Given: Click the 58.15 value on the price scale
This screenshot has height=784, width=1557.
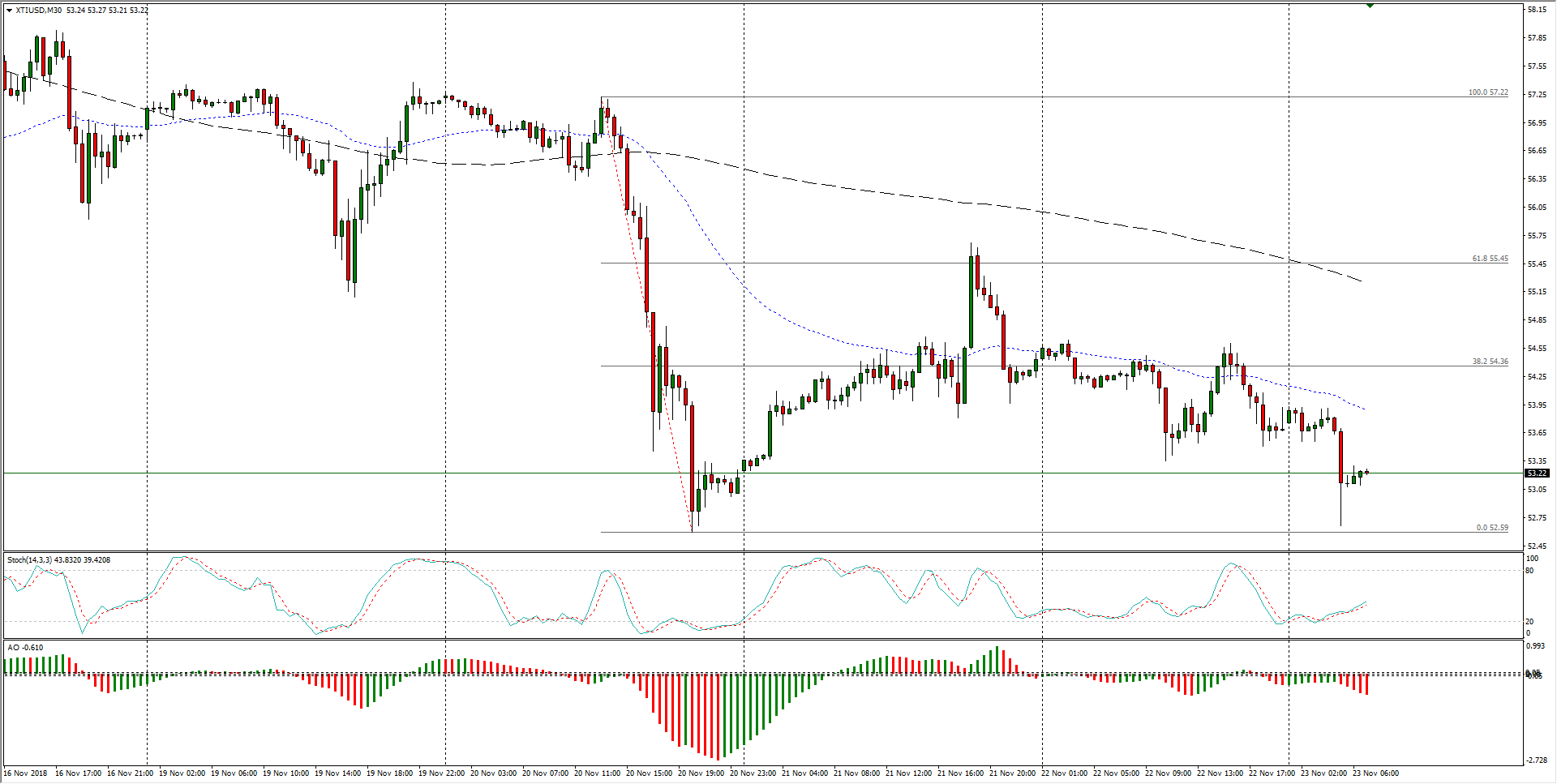Looking at the screenshot, I should tap(1536, 10).
